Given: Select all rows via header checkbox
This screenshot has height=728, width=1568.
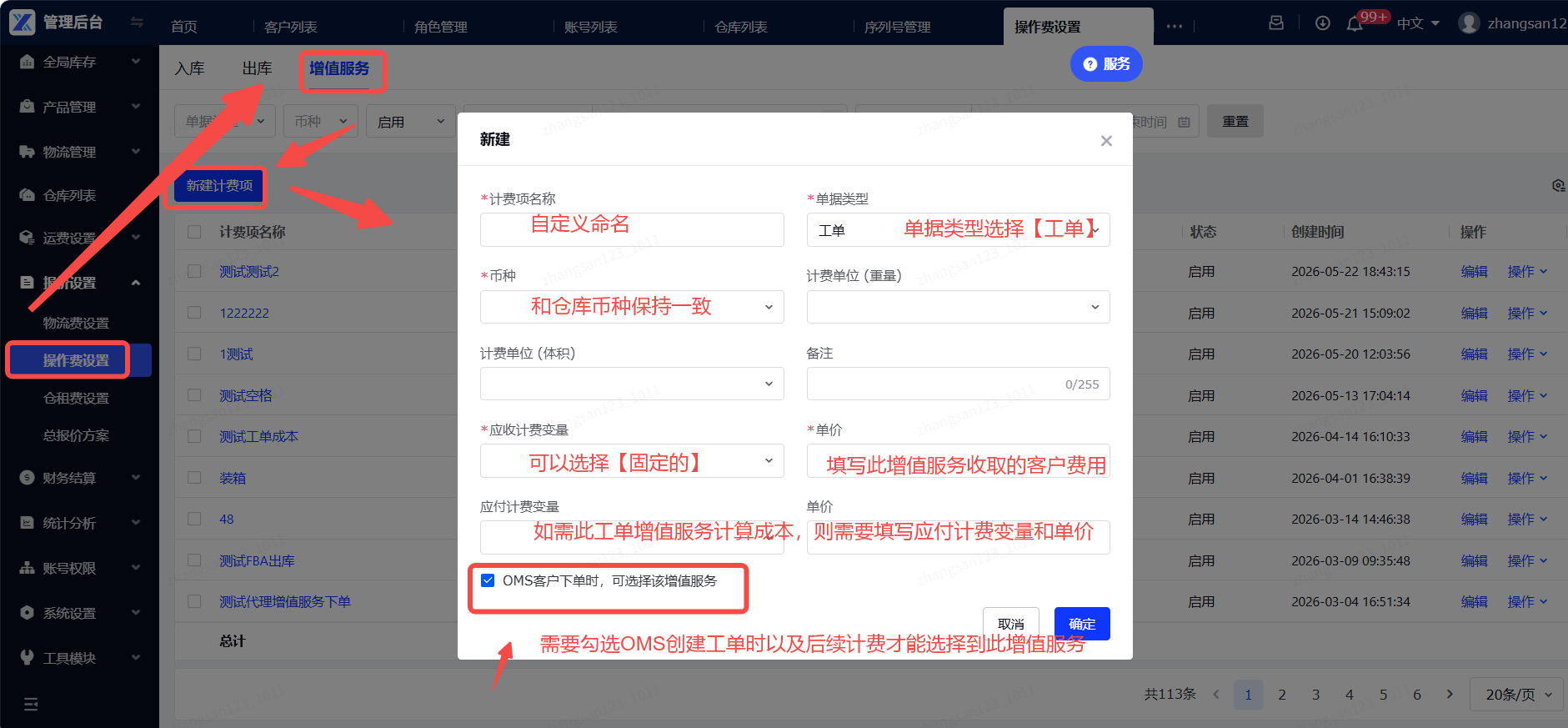Looking at the screenshot, I should (194, 232).
